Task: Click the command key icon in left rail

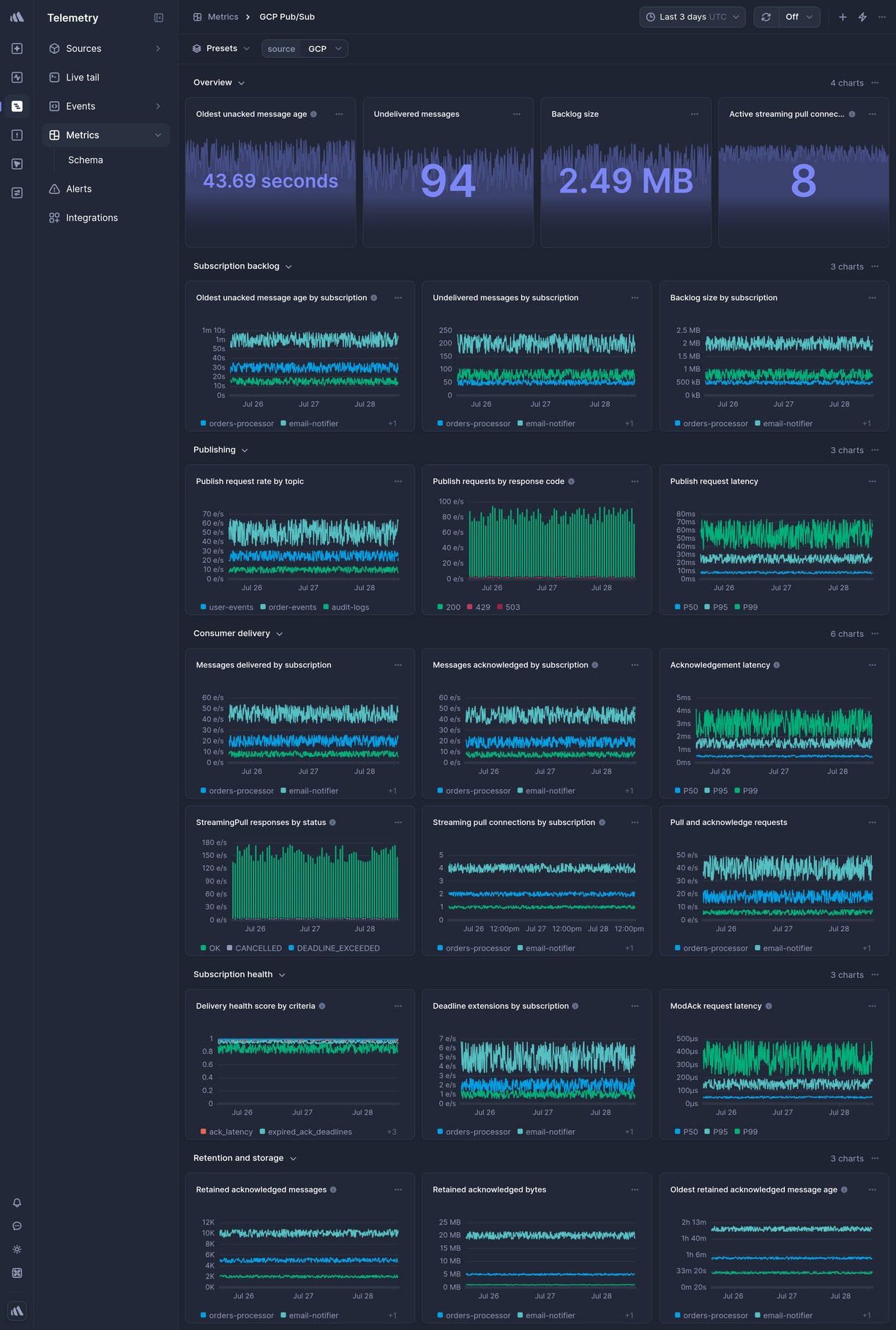Action: coord(17,1273)
